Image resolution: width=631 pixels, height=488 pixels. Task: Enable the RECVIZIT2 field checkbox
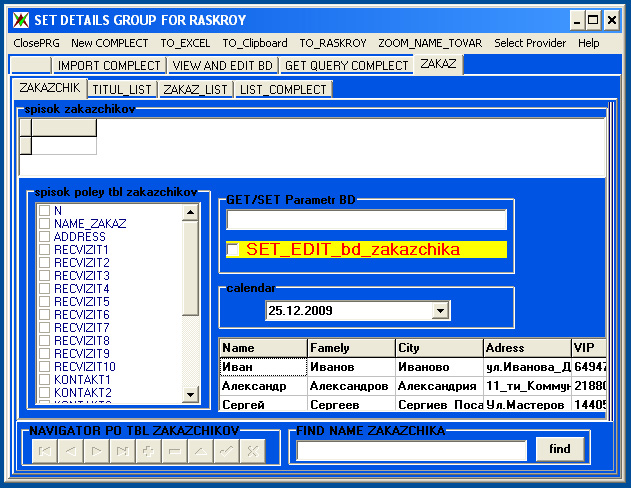coord(44,262)
